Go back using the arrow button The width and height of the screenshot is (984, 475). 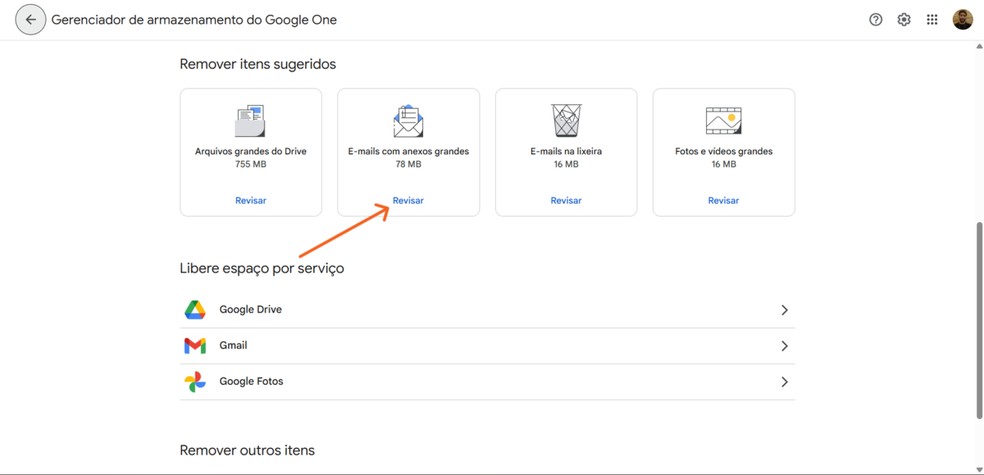click(x=31, y=19)
